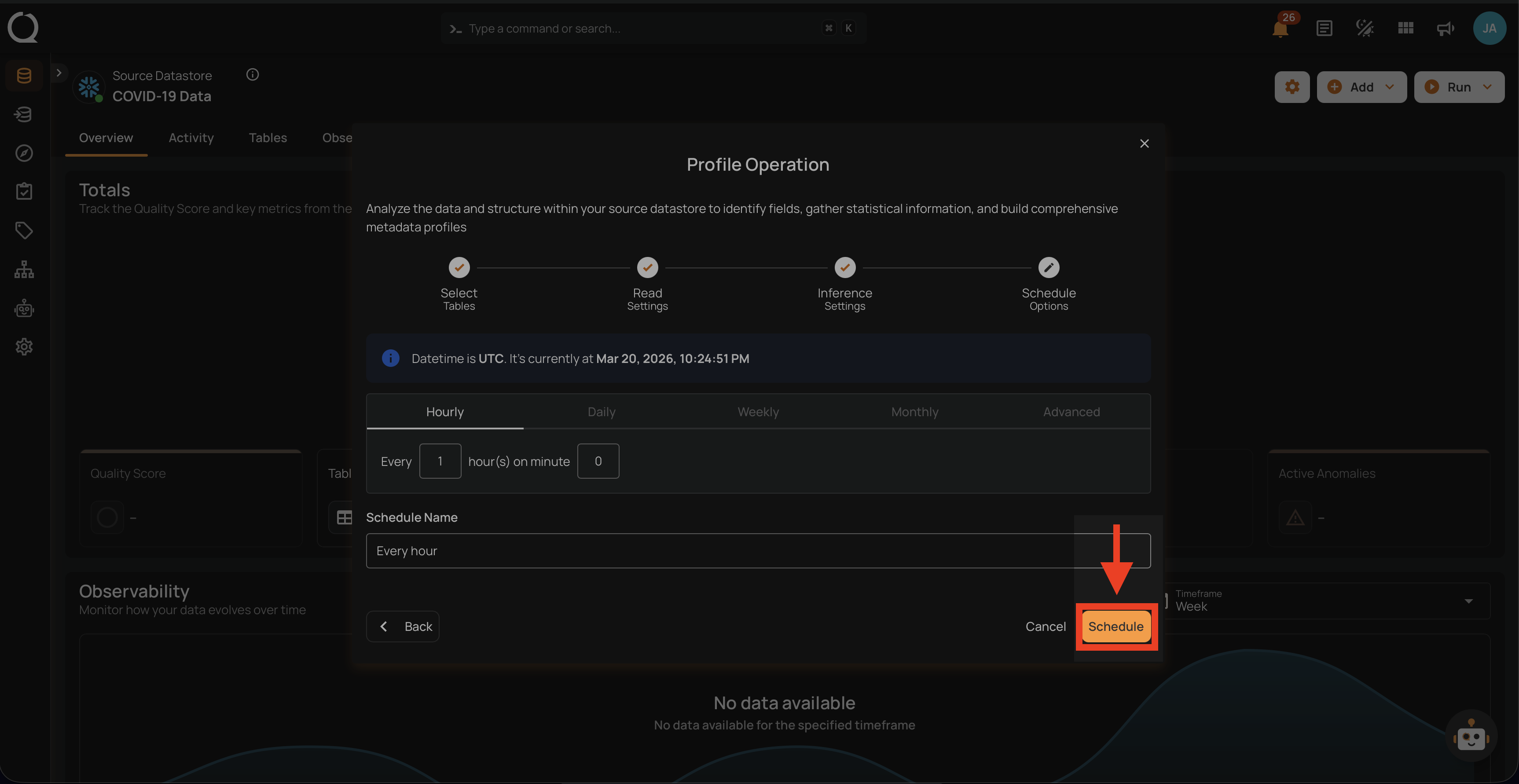Screen dimensions: 1519x784
Task: Toggle between dark and light theme
Action: [x=1364, y=28]
